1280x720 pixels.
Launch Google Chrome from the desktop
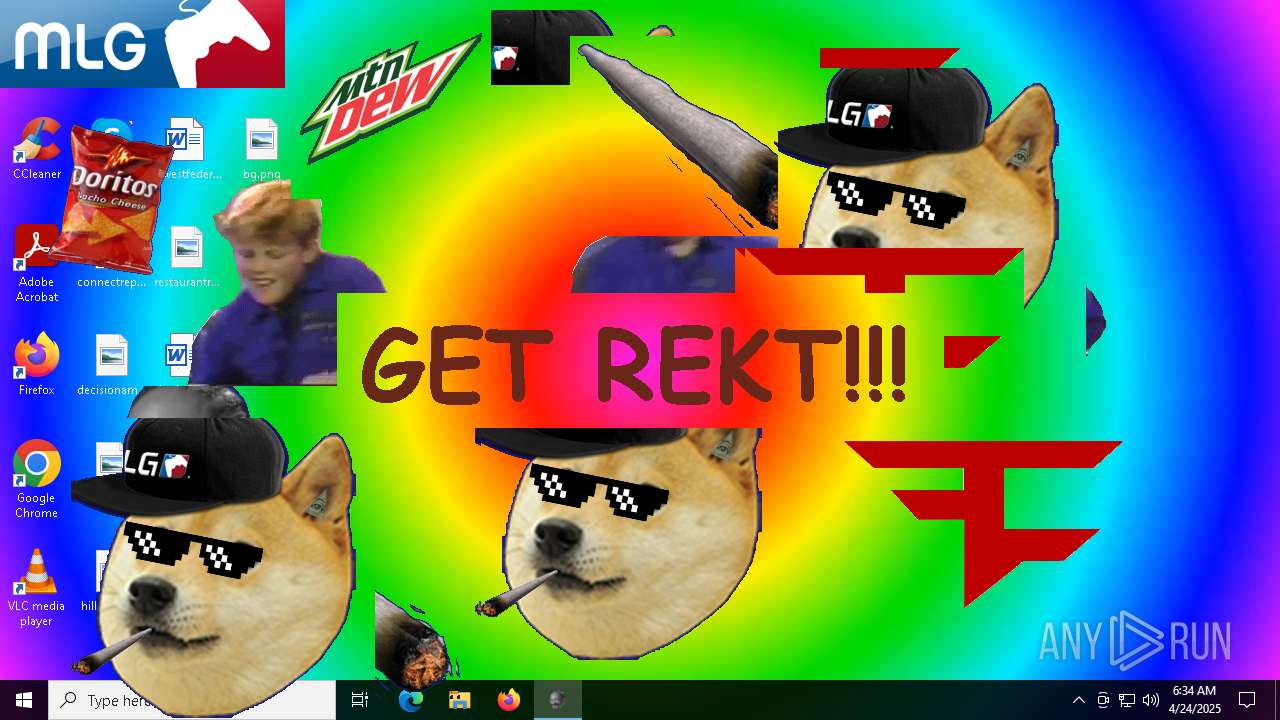(37, 479)
